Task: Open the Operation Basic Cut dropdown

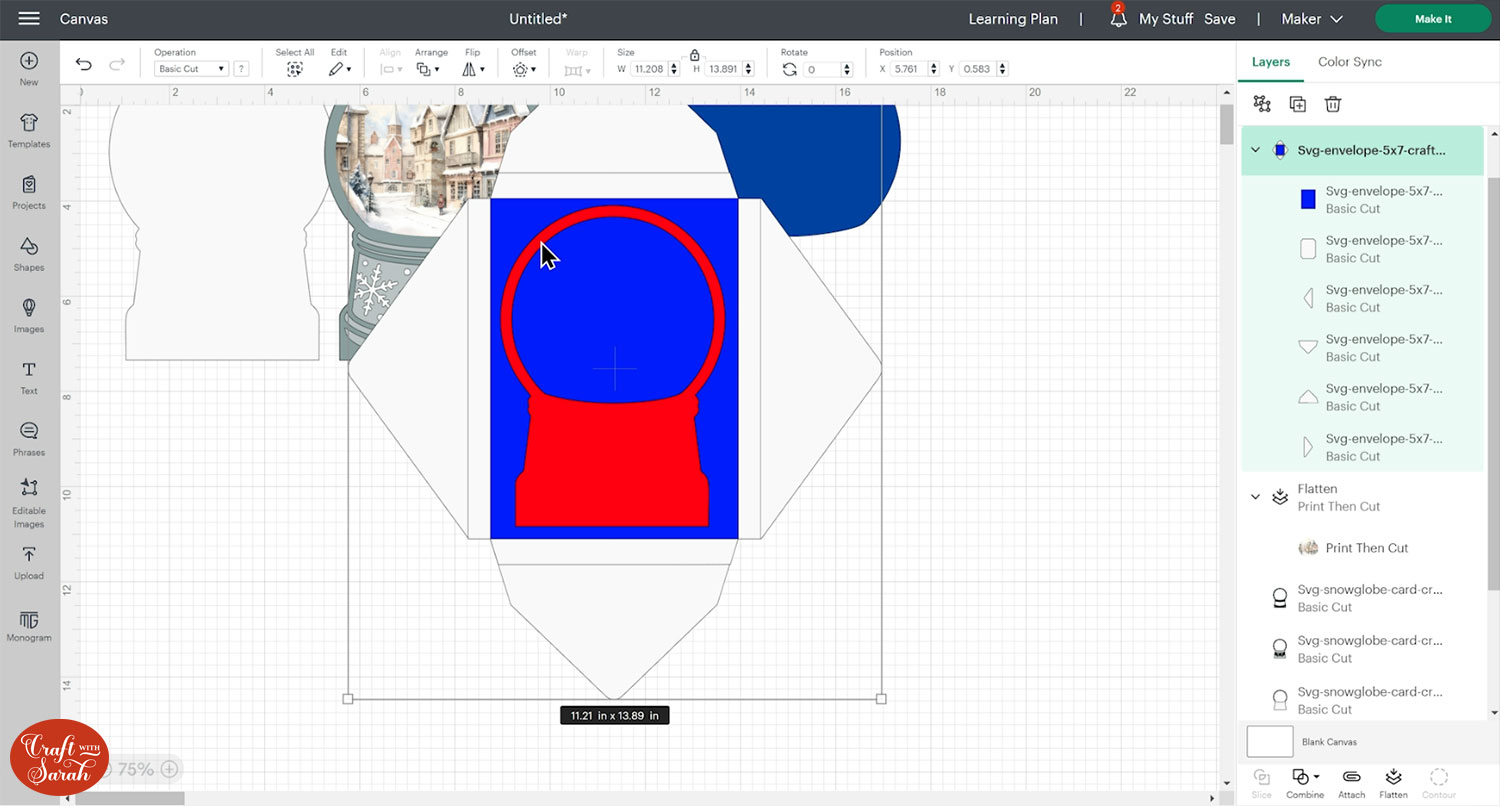Action: [x=191, y=69]
